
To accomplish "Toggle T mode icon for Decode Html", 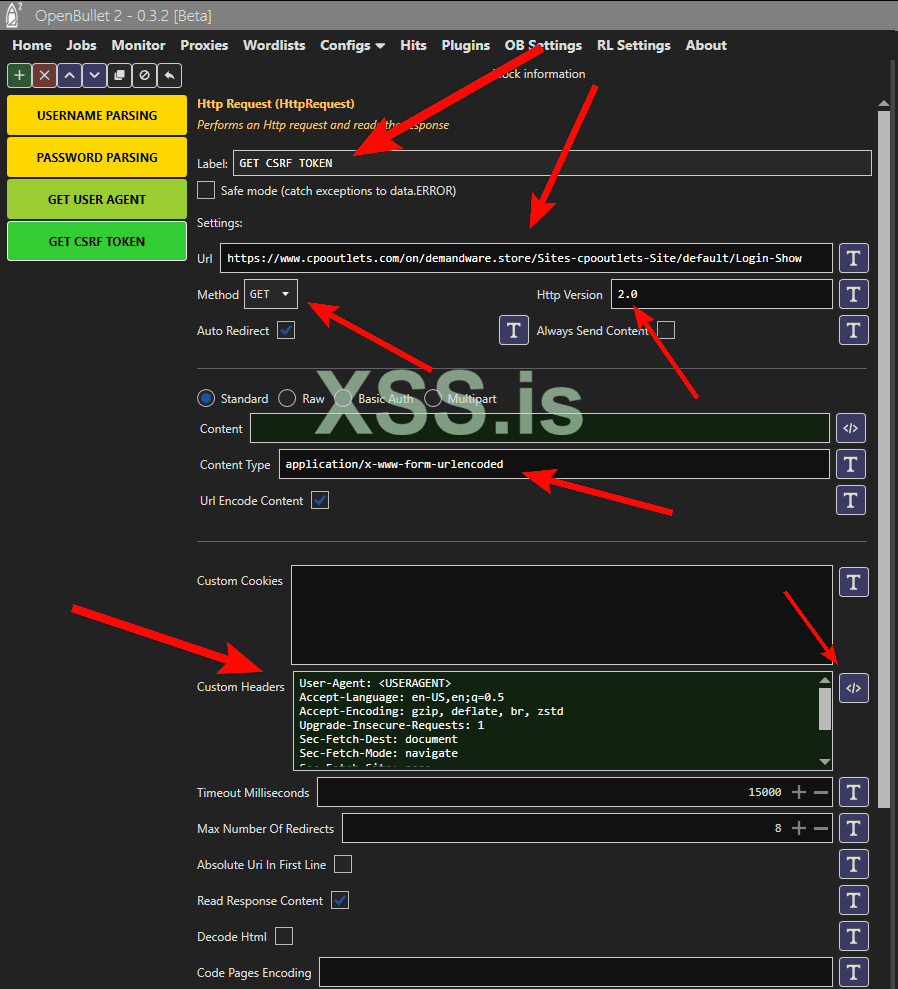I will [853, 936].
